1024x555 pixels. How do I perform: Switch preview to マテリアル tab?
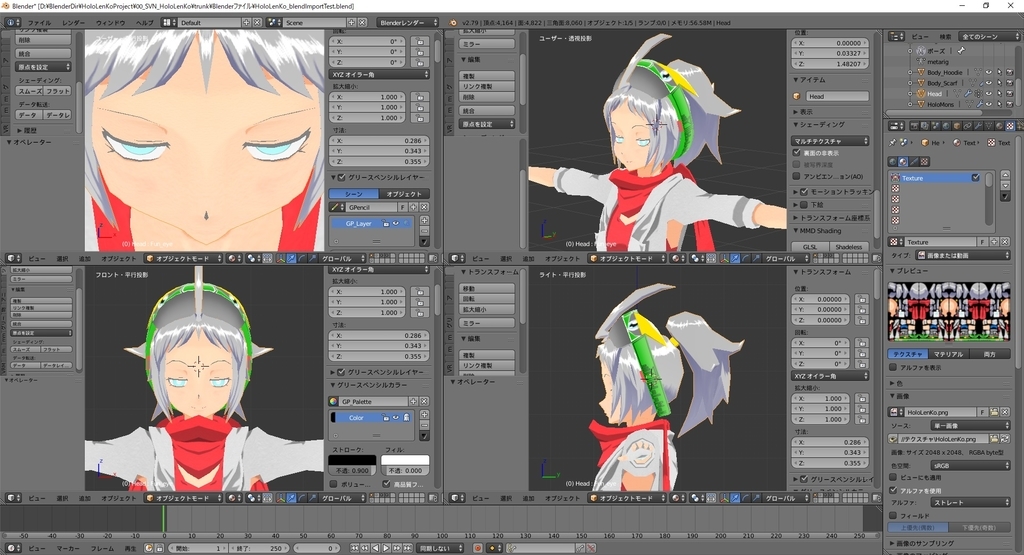(x=948, y=354)
